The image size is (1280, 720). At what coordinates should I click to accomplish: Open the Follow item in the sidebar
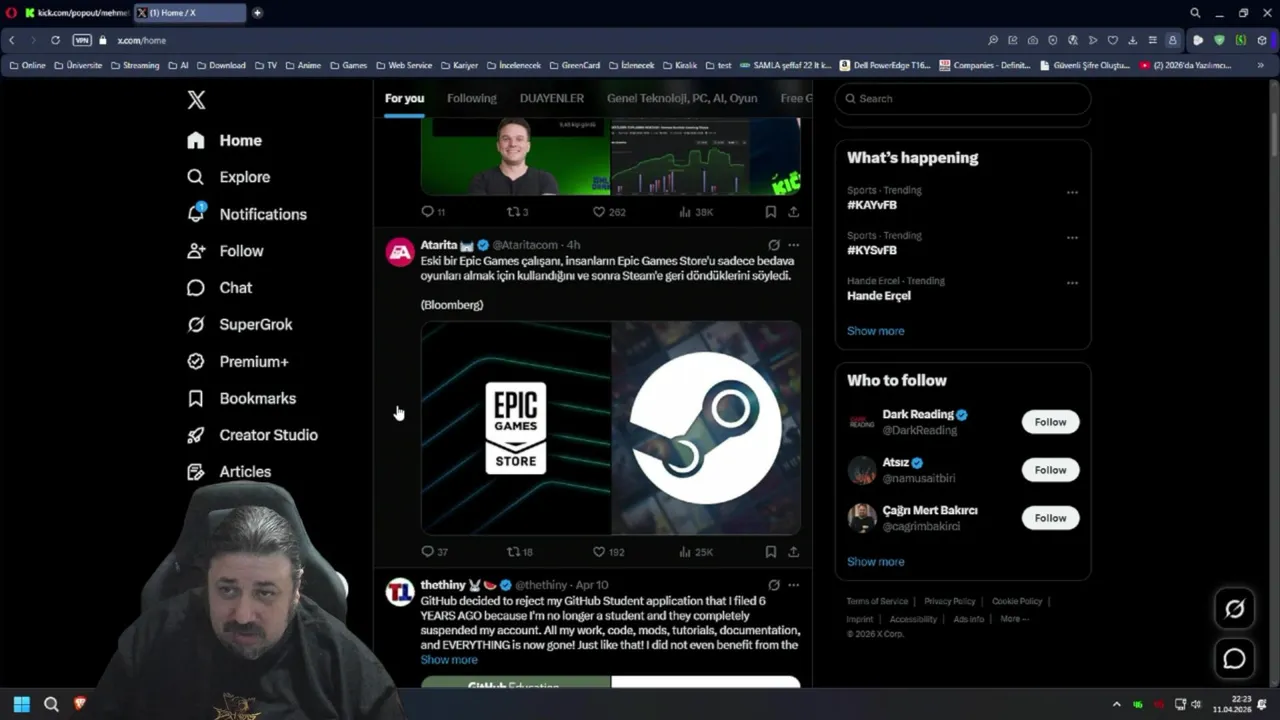coord(225,251)
